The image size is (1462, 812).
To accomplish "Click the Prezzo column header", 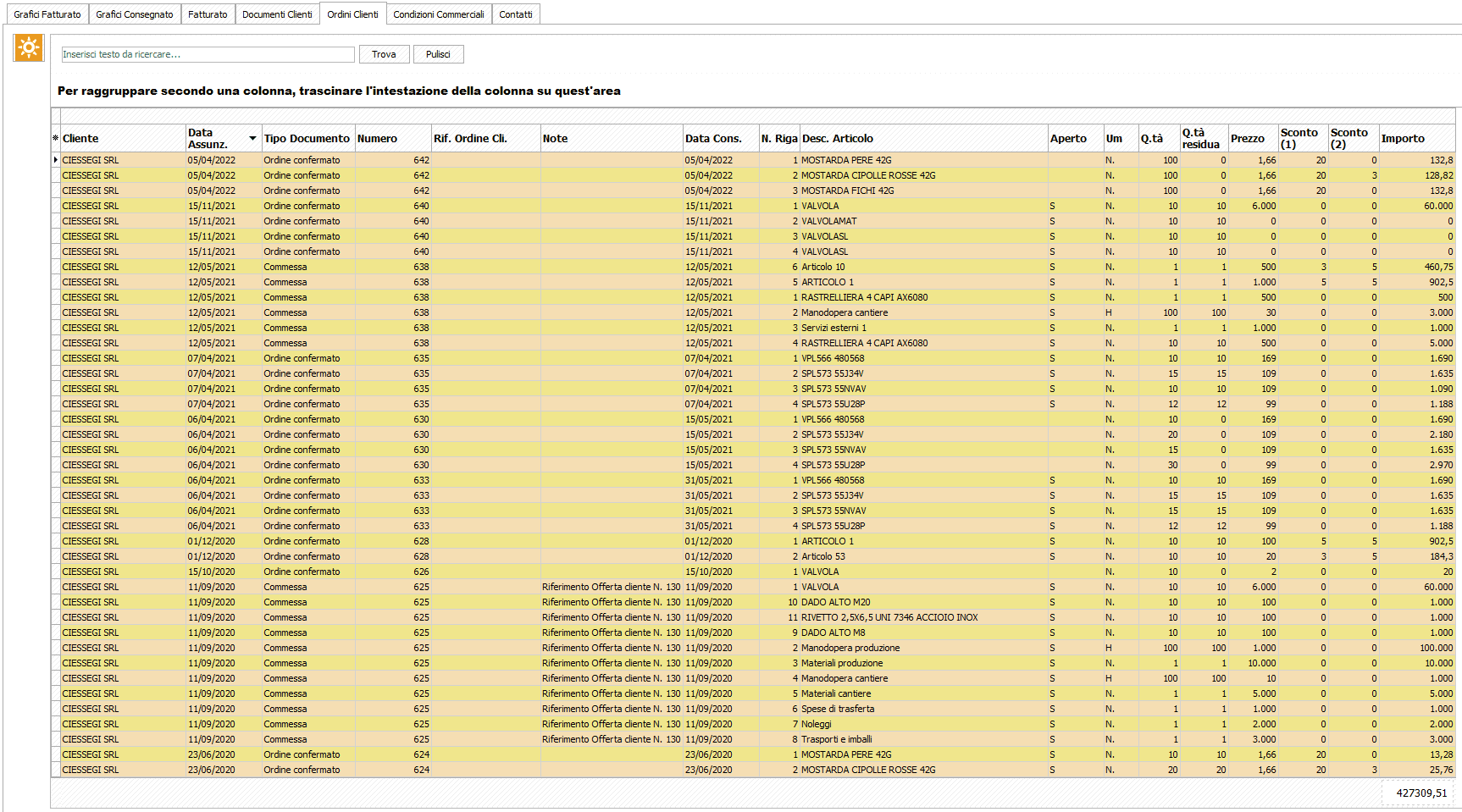I will pos(1254,138).
